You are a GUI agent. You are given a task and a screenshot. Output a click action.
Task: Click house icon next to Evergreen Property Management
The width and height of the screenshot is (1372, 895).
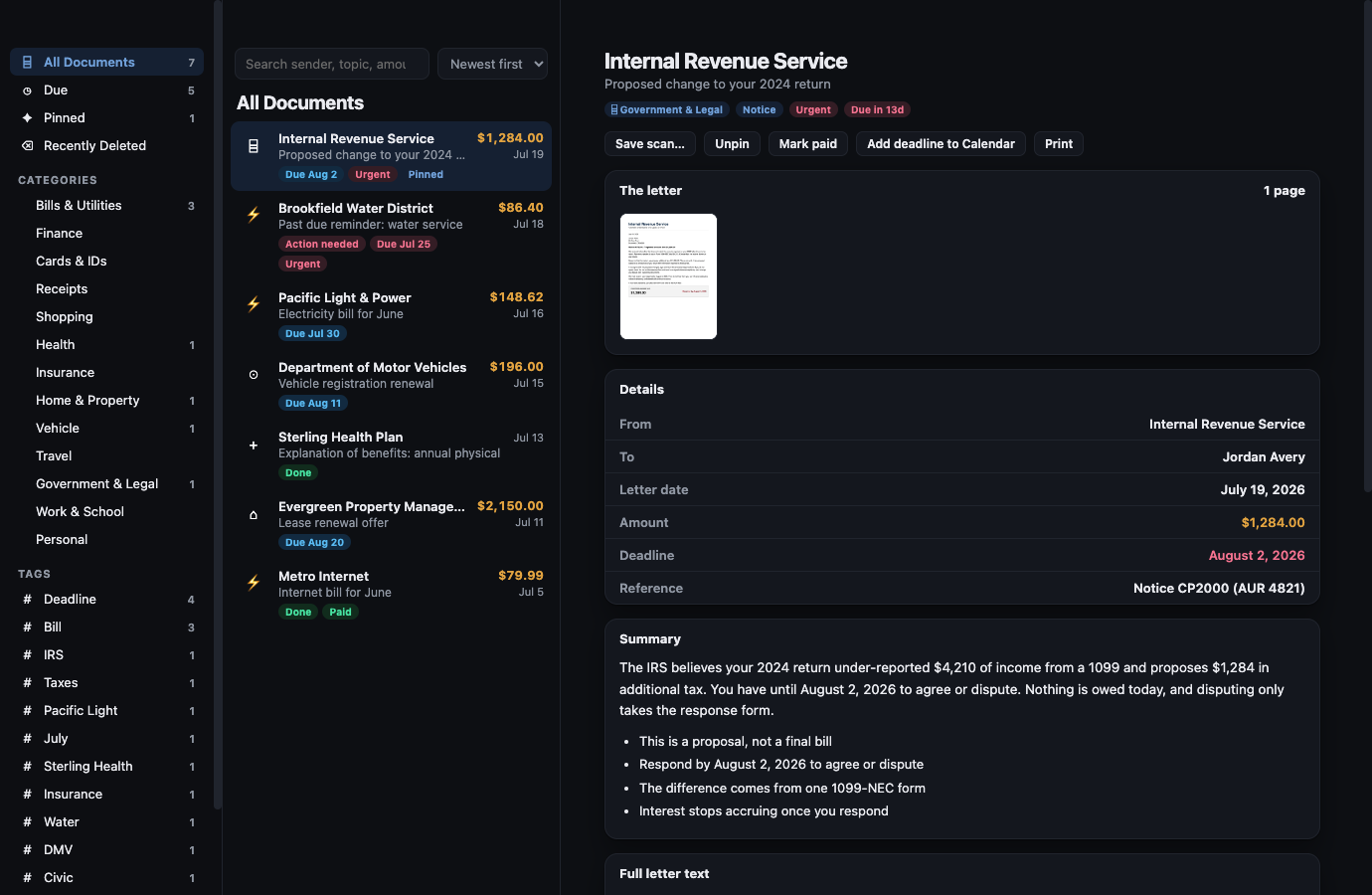click(254, 514)
